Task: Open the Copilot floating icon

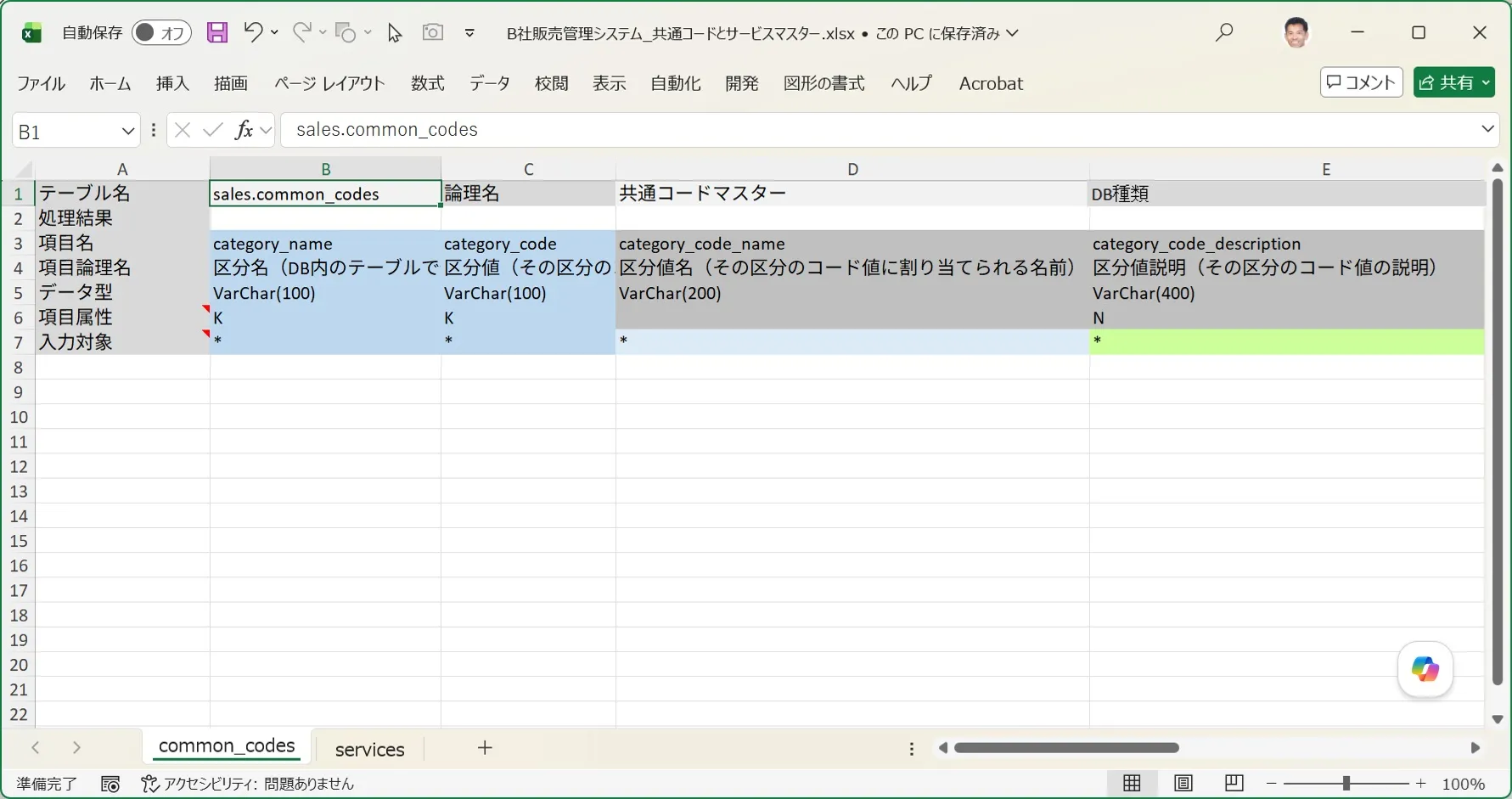Action: pyautogui.click(x=1425, y=669)
